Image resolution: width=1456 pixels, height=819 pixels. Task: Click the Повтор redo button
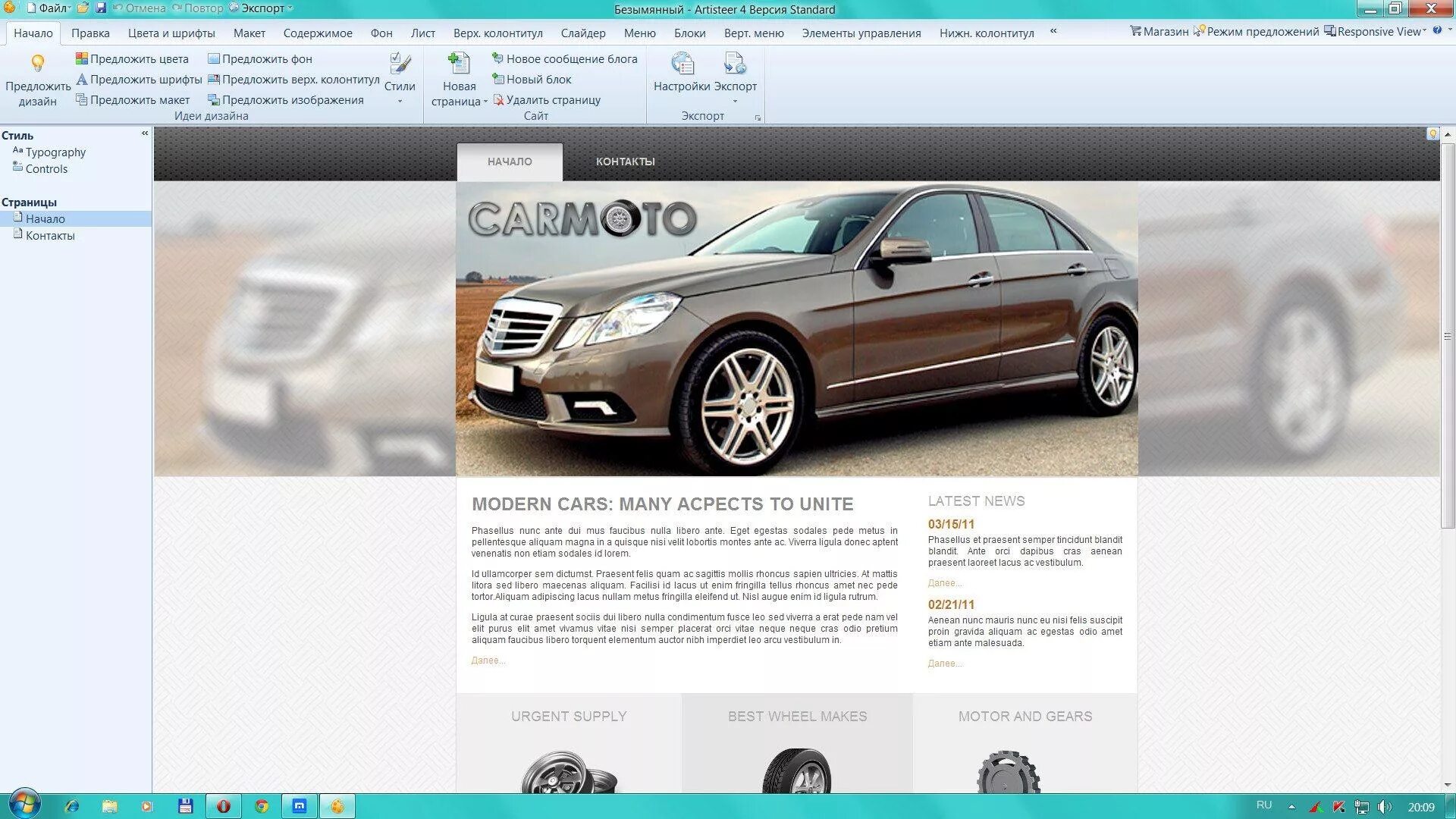click(198, 8)
